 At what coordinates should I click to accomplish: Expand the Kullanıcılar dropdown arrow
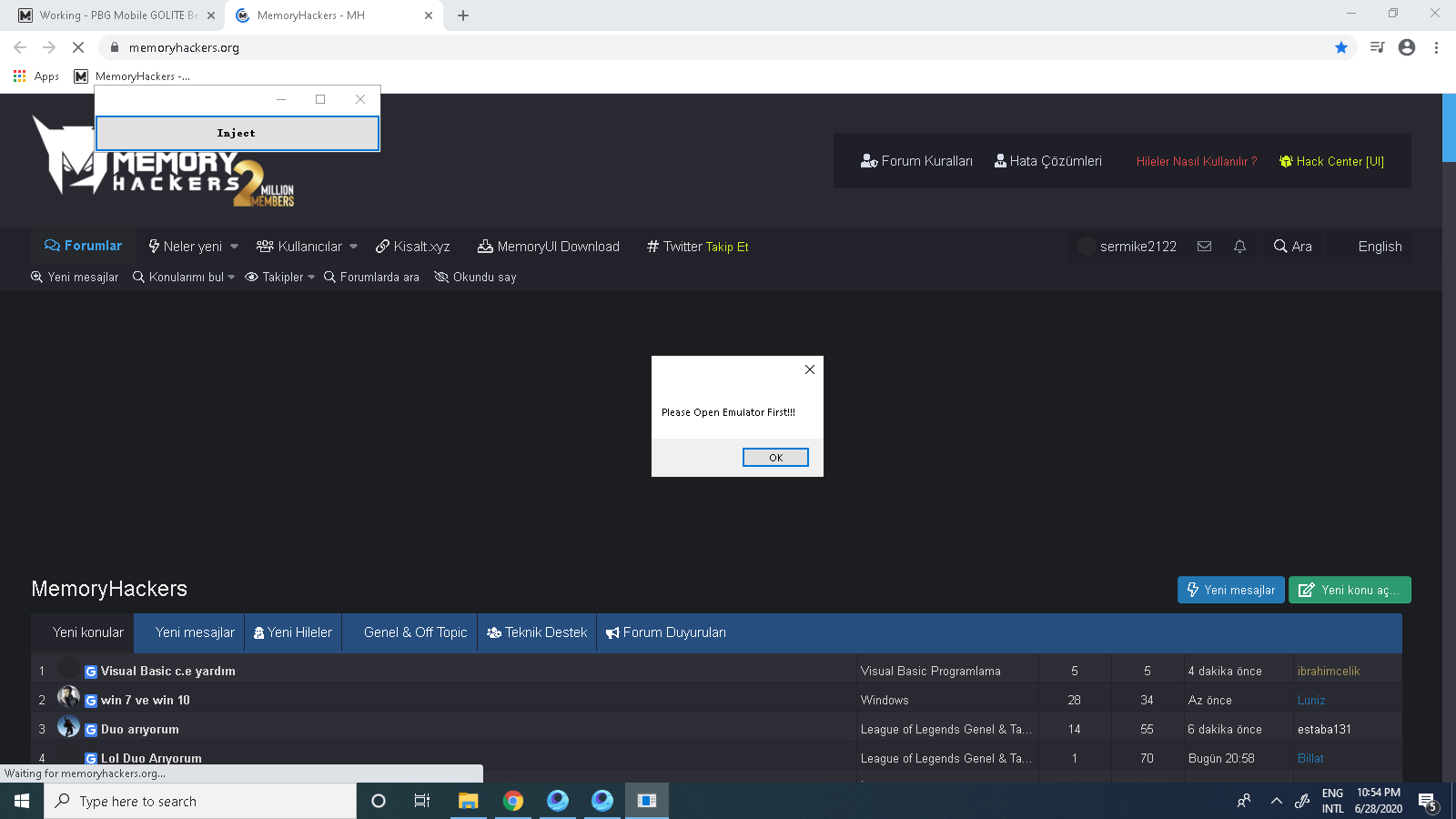(x=354, y=247)
